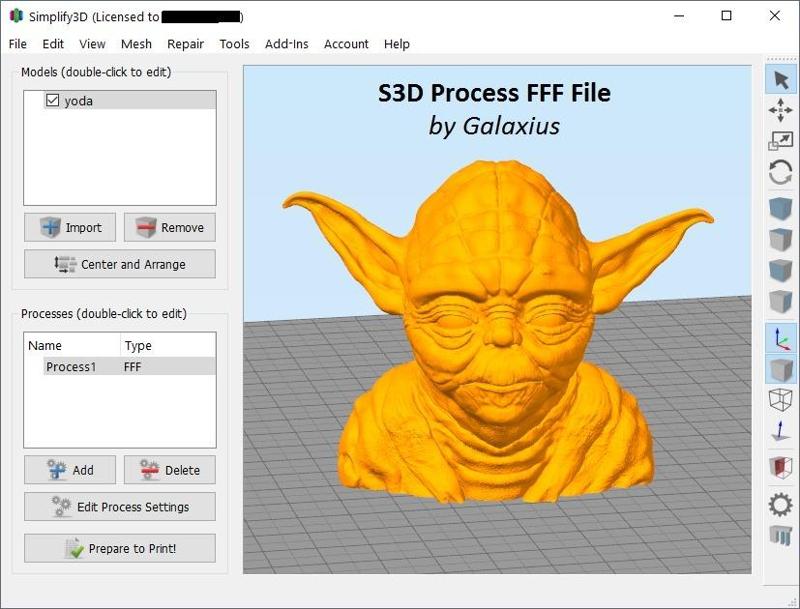The height and width of the screenshot is (609, 800).
Task: Close the Simplify3D window
Action: point(774,16)
